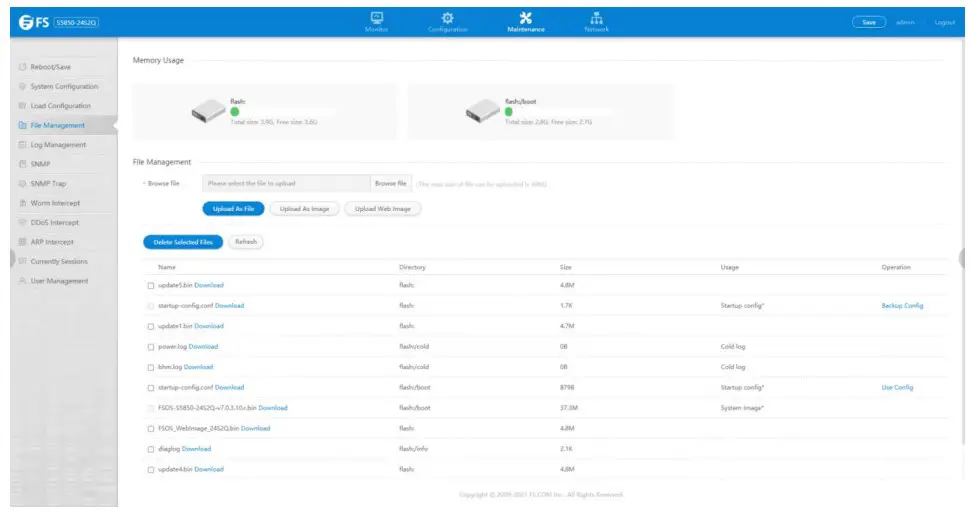The image size is (973, 517).
Task: Click the FS logo
Action: (x=34, y=22)
